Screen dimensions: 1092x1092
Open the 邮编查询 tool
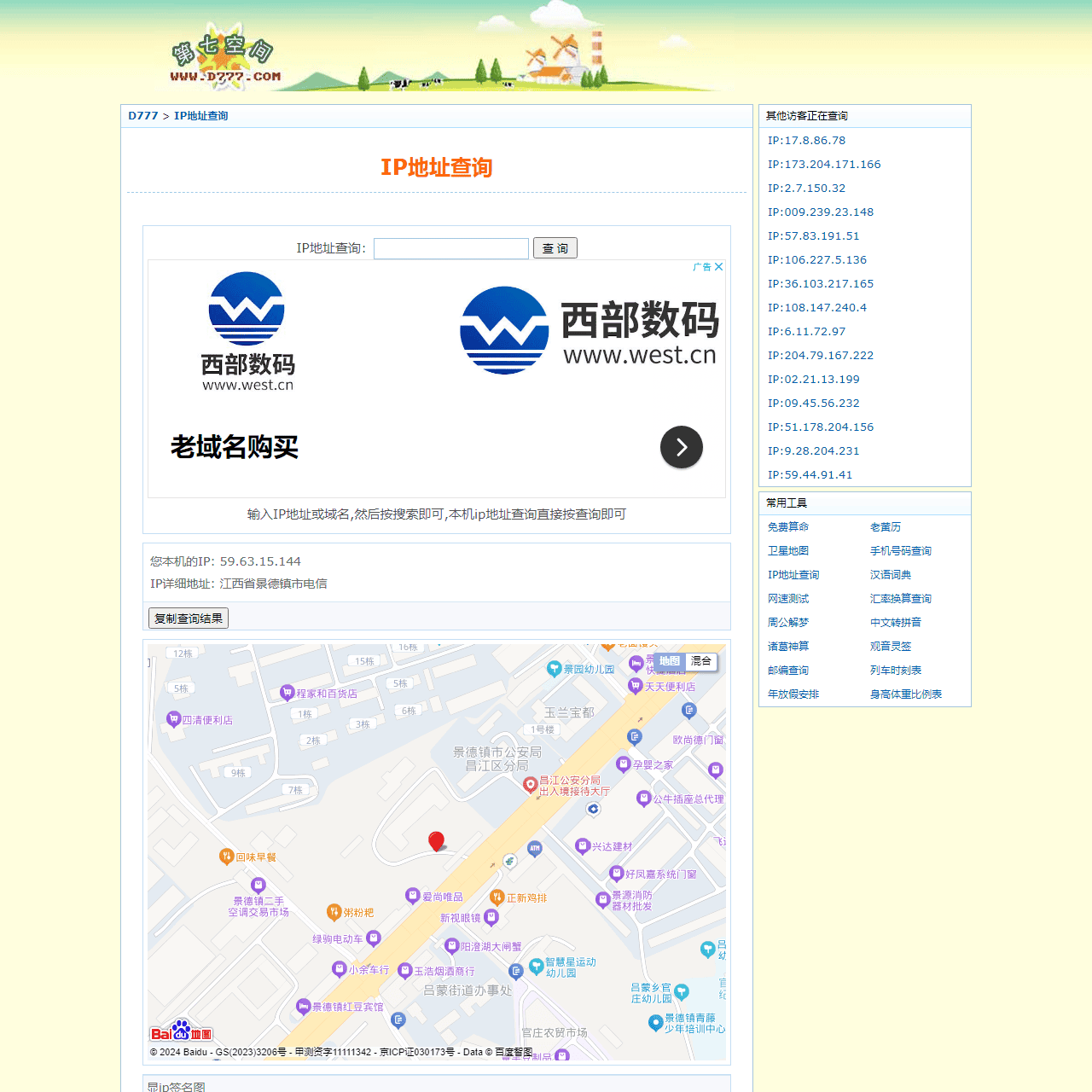point(788,671)
